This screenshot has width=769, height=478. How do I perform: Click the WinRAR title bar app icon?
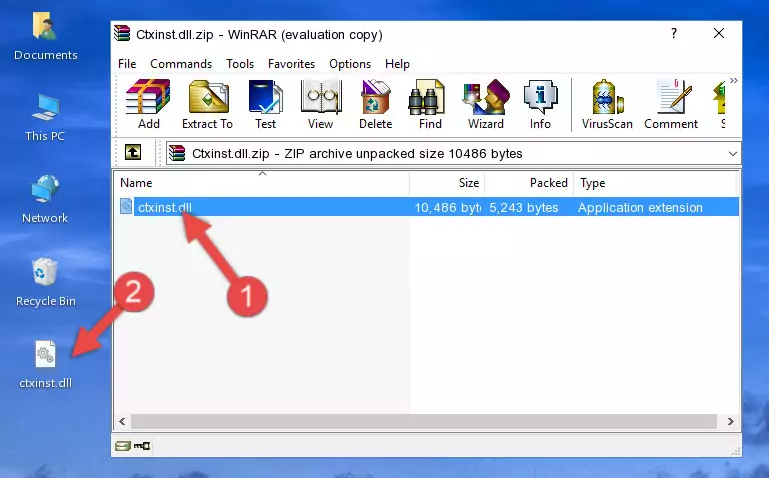coord(122,33)
